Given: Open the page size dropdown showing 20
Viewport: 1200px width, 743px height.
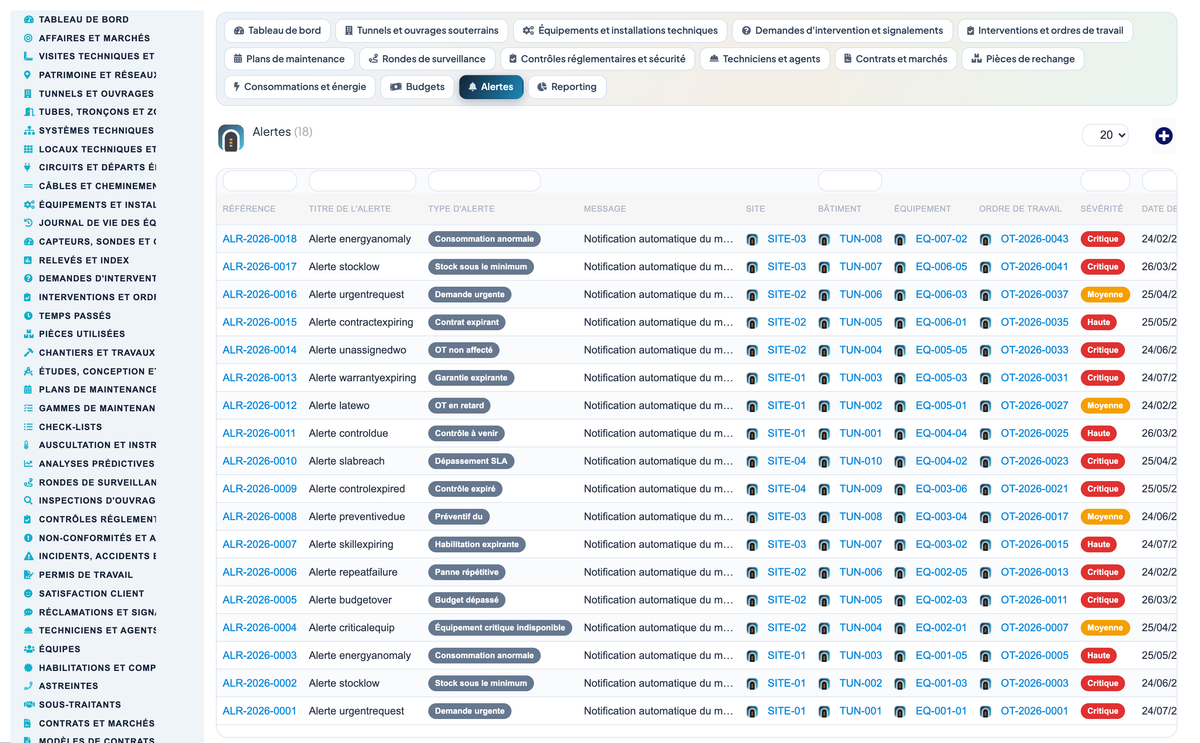Looking at the screenshot, I should point(1105,135).
